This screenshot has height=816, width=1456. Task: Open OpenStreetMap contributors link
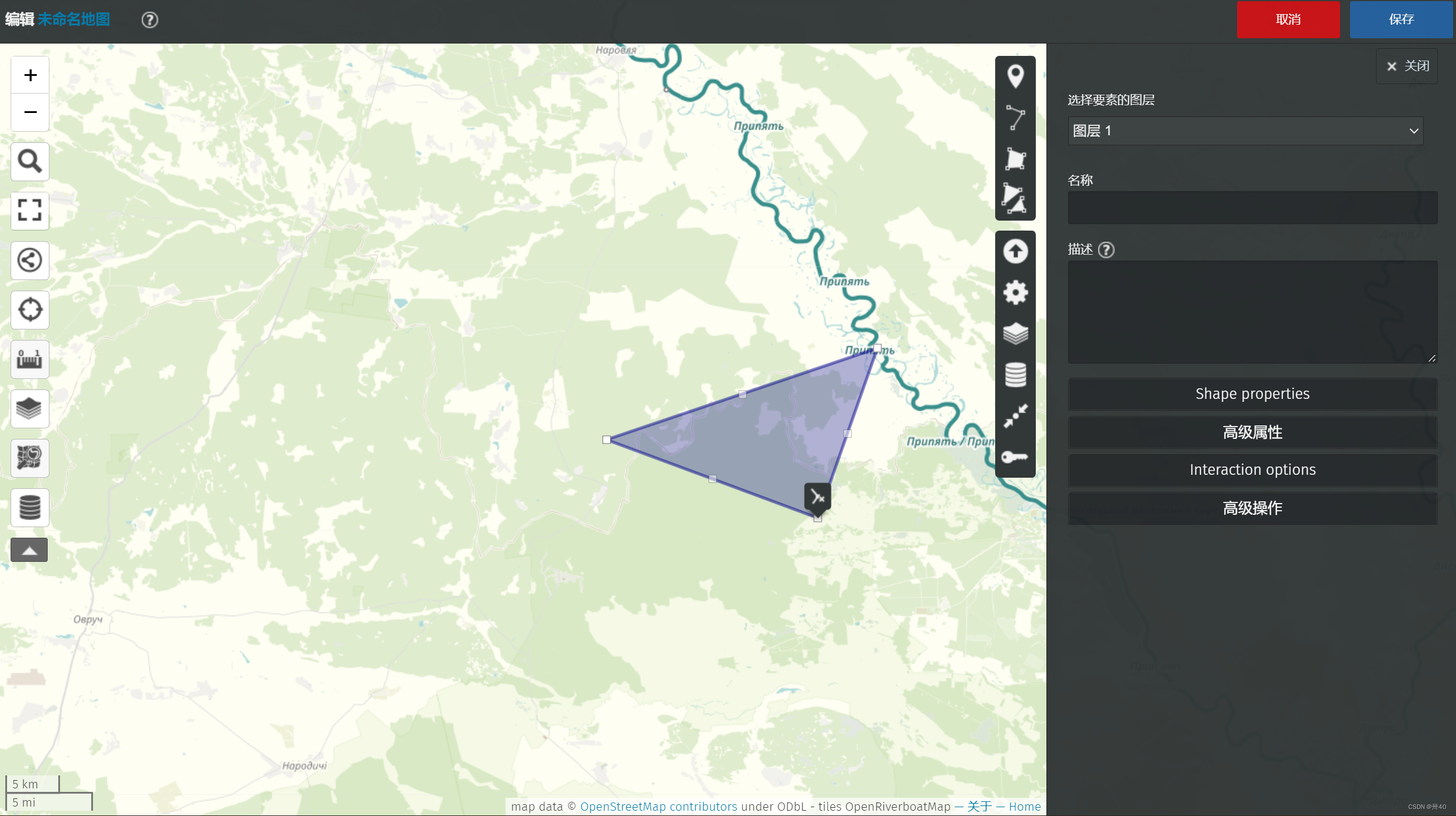tap(659, 807)
